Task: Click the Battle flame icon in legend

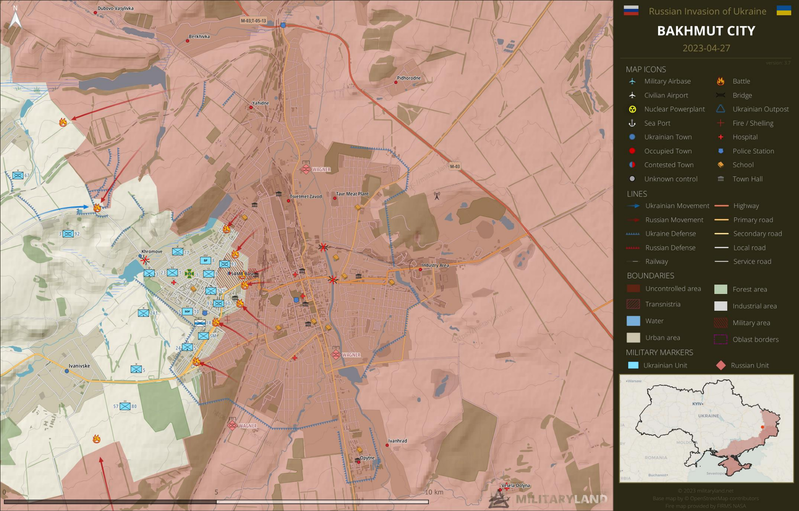Action: pyautogui.click(x=721, y=82)
